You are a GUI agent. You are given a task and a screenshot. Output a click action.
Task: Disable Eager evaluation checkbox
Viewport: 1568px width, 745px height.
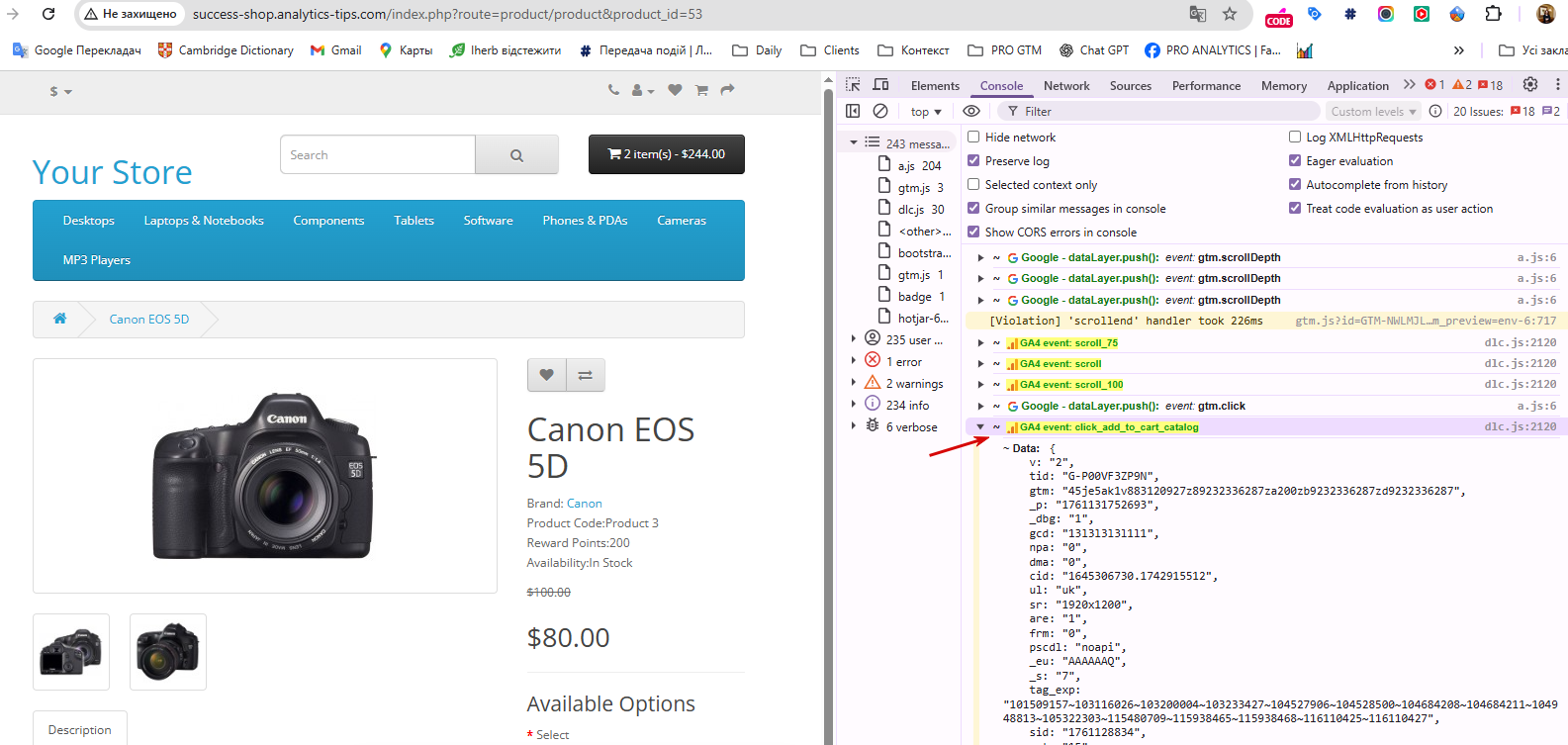1295,160
